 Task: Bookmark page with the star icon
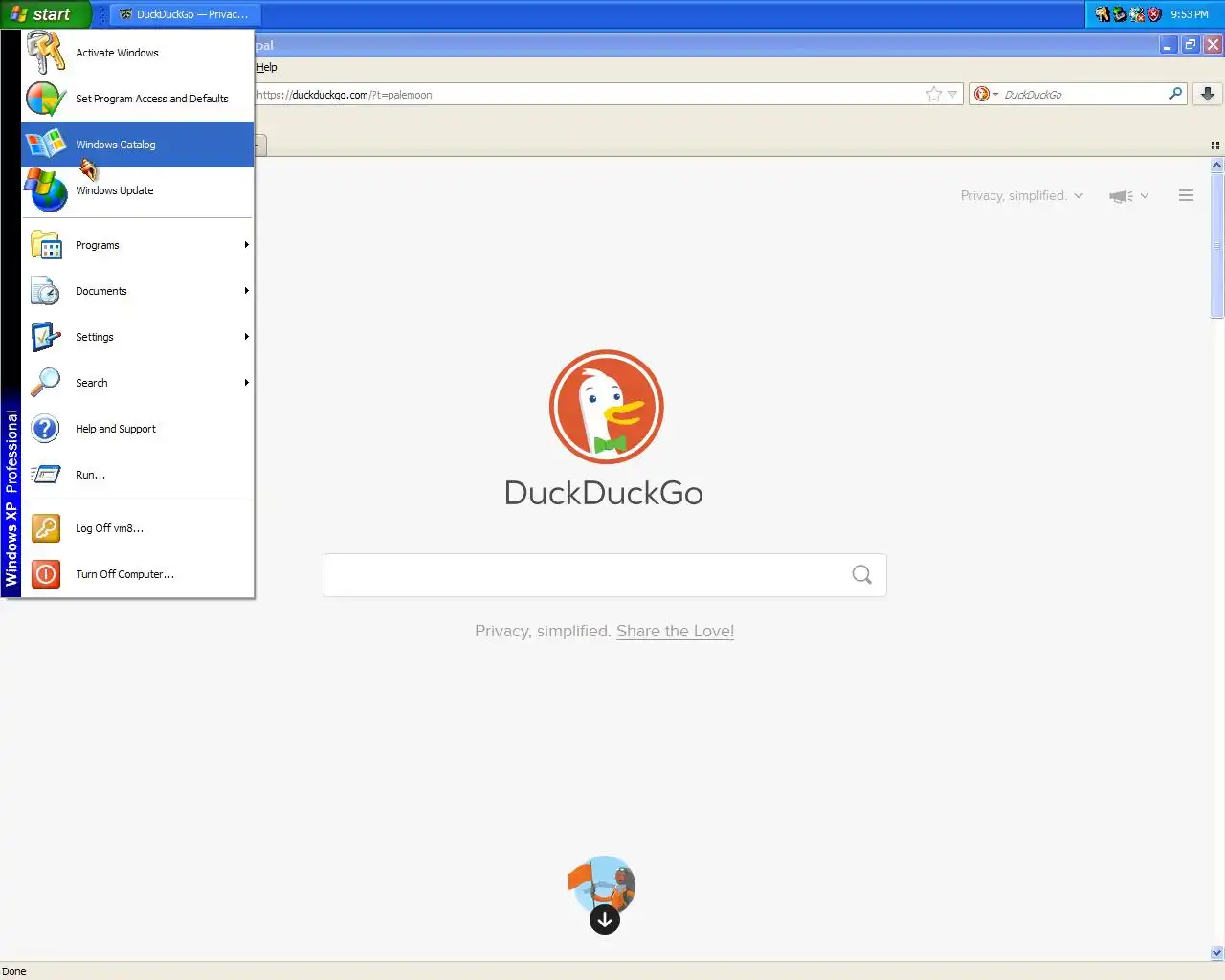point(933,94)
